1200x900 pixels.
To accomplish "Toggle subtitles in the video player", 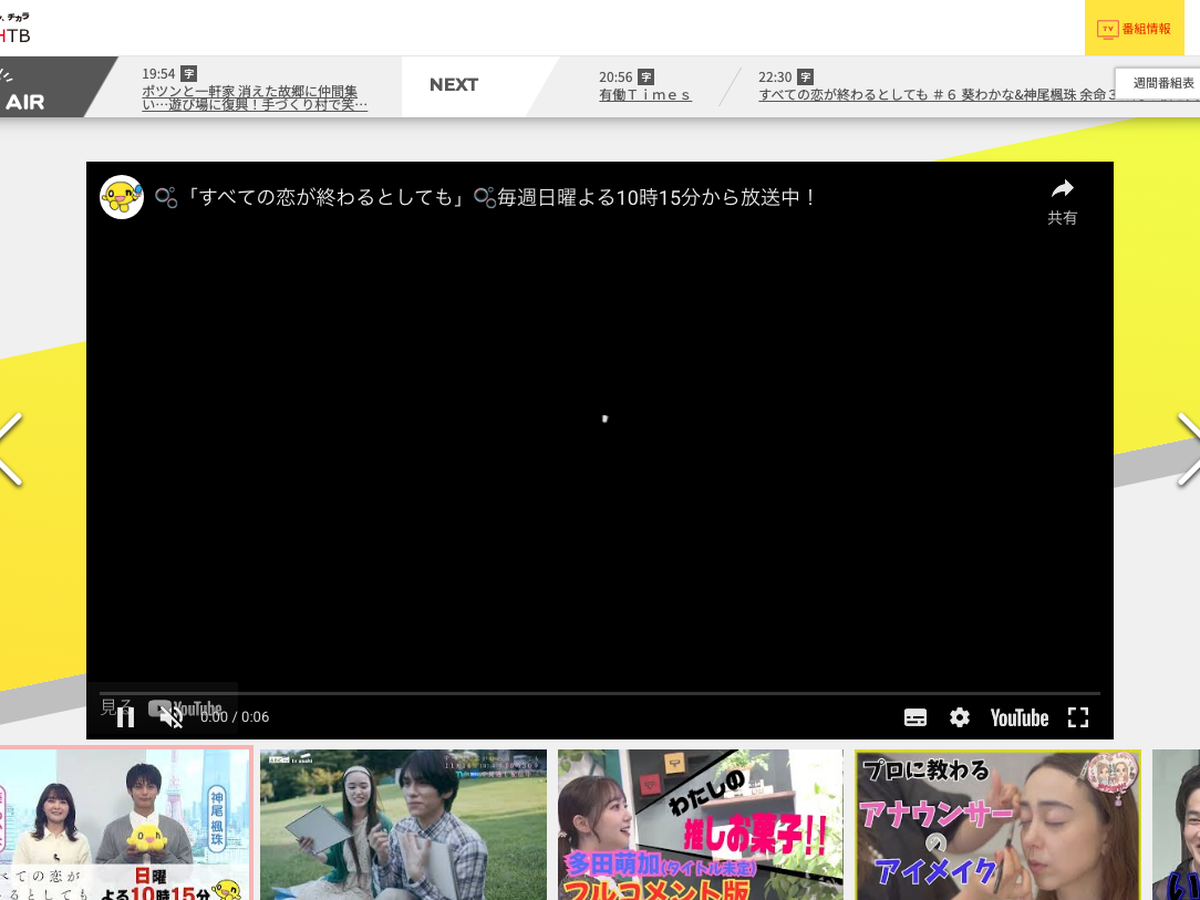I will [x=915, y=717].
